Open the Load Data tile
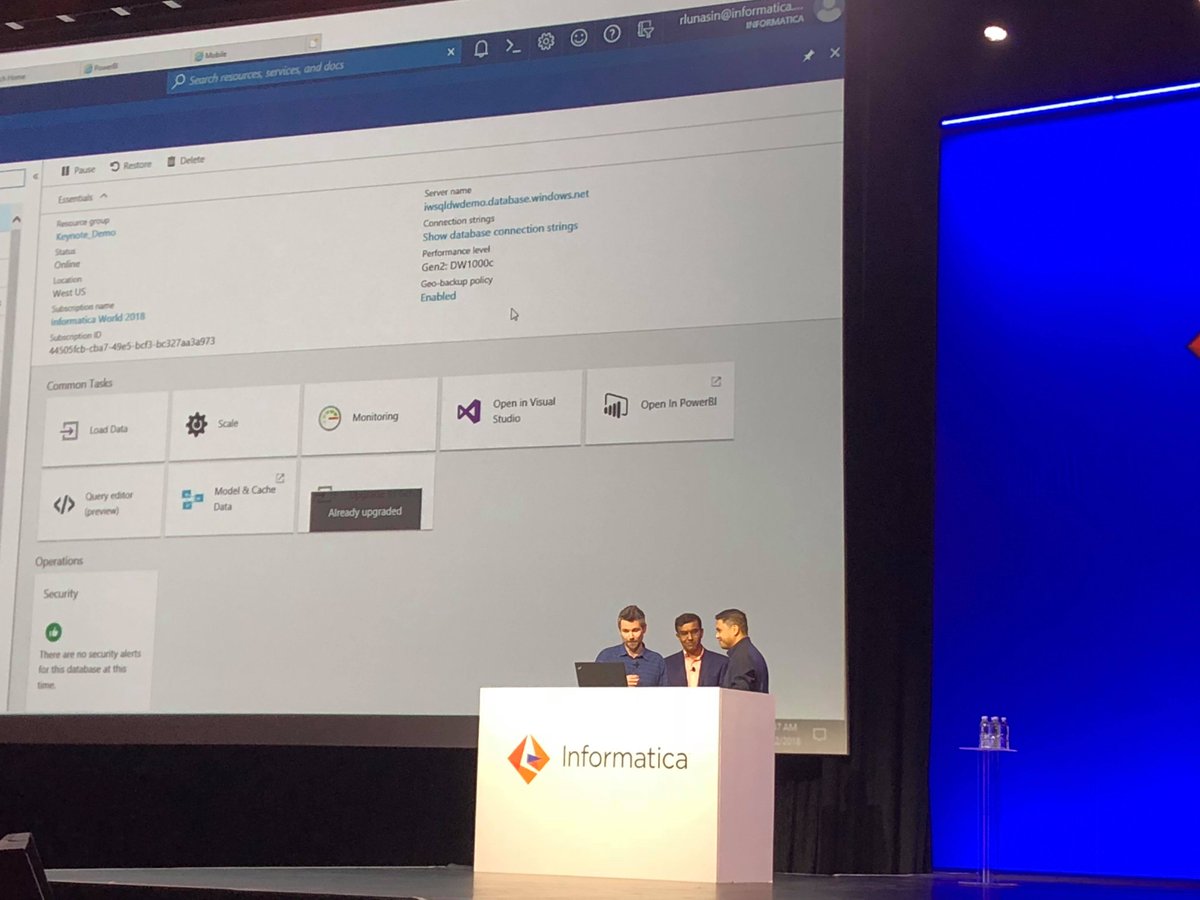1200x900 pixels. click(105, 430)
